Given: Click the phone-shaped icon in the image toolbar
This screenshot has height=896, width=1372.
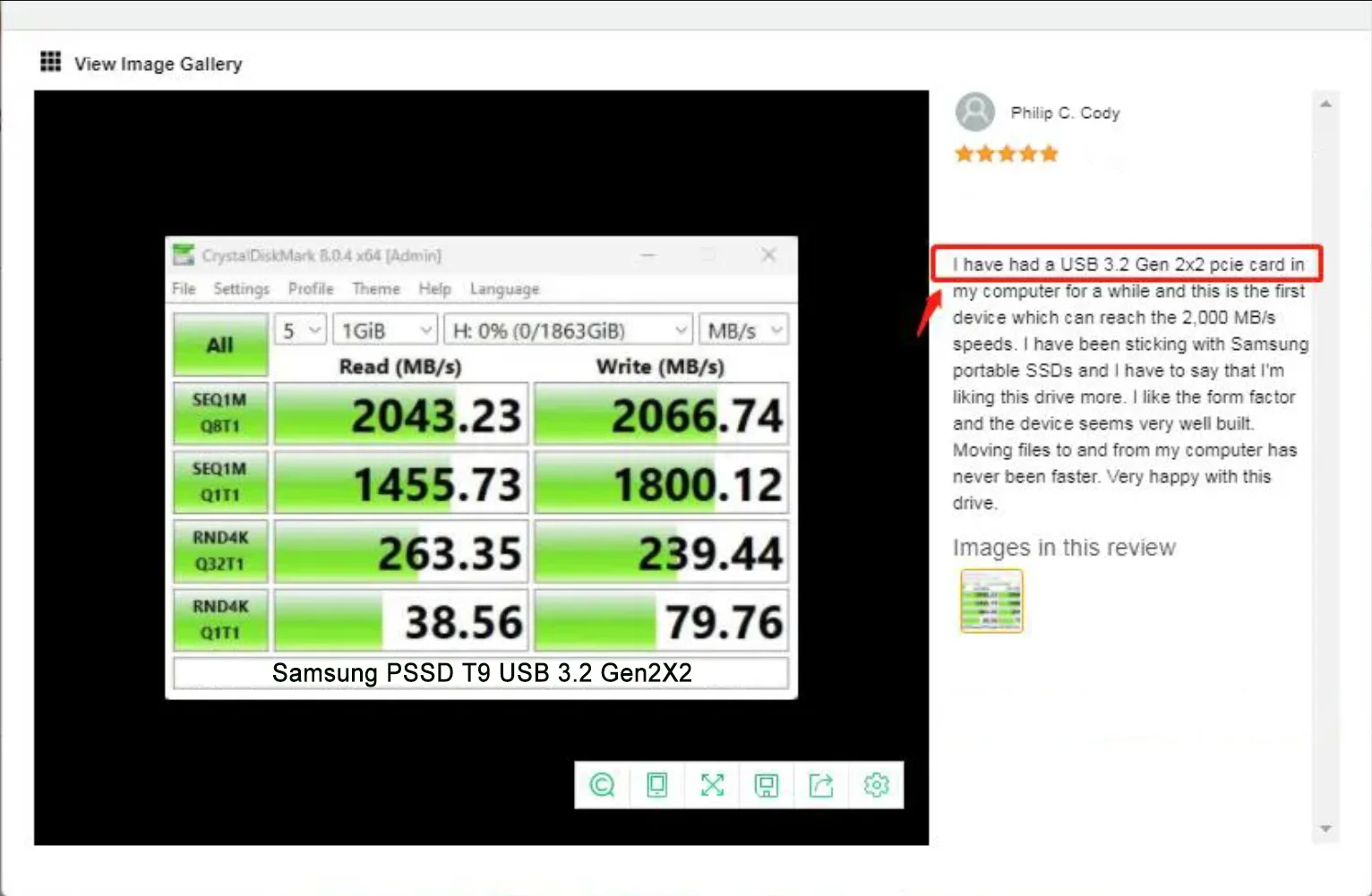Looking at the screenshot, I should (x=656, y=785).
